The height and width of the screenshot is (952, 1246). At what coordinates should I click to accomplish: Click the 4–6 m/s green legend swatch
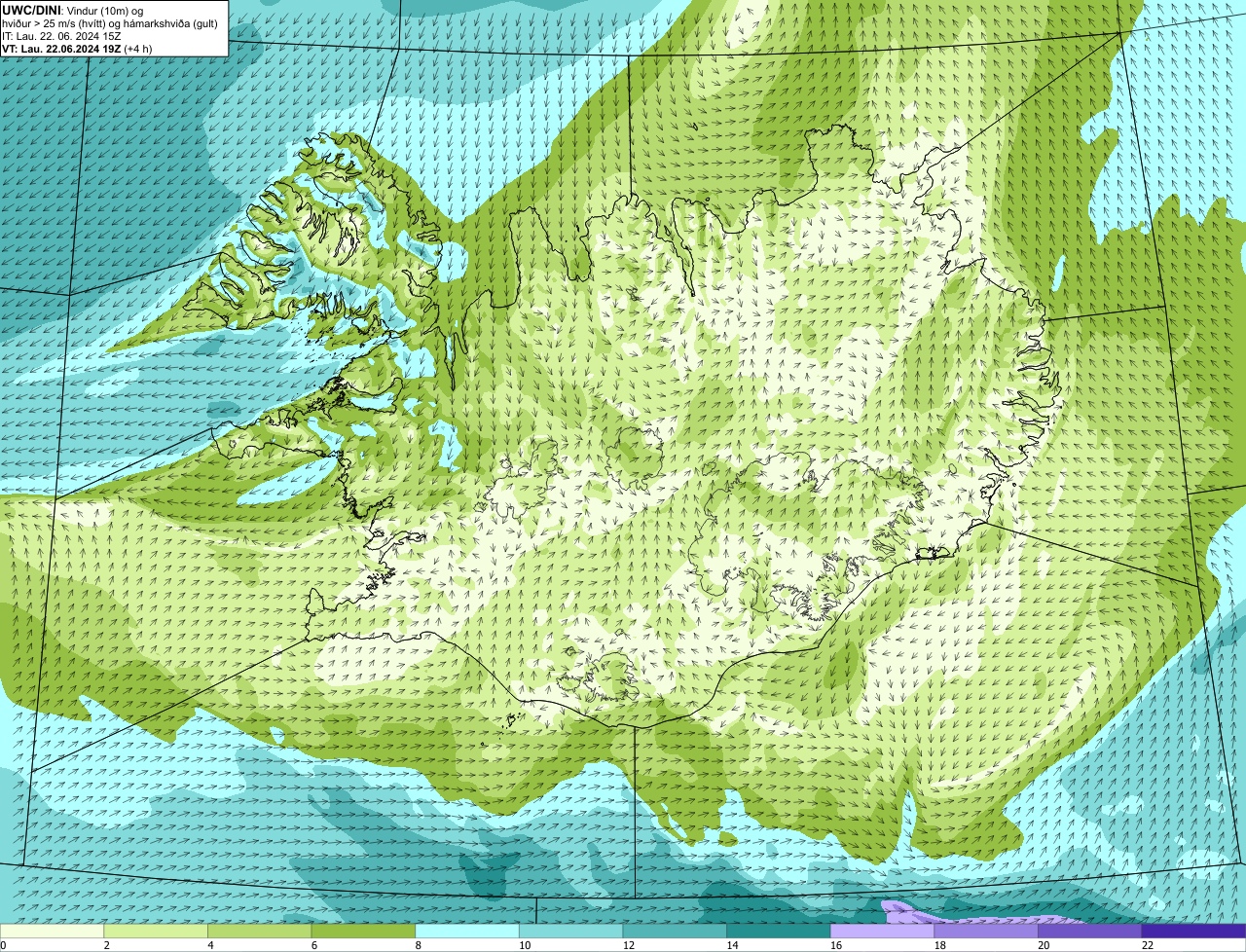tap(260, 931)
